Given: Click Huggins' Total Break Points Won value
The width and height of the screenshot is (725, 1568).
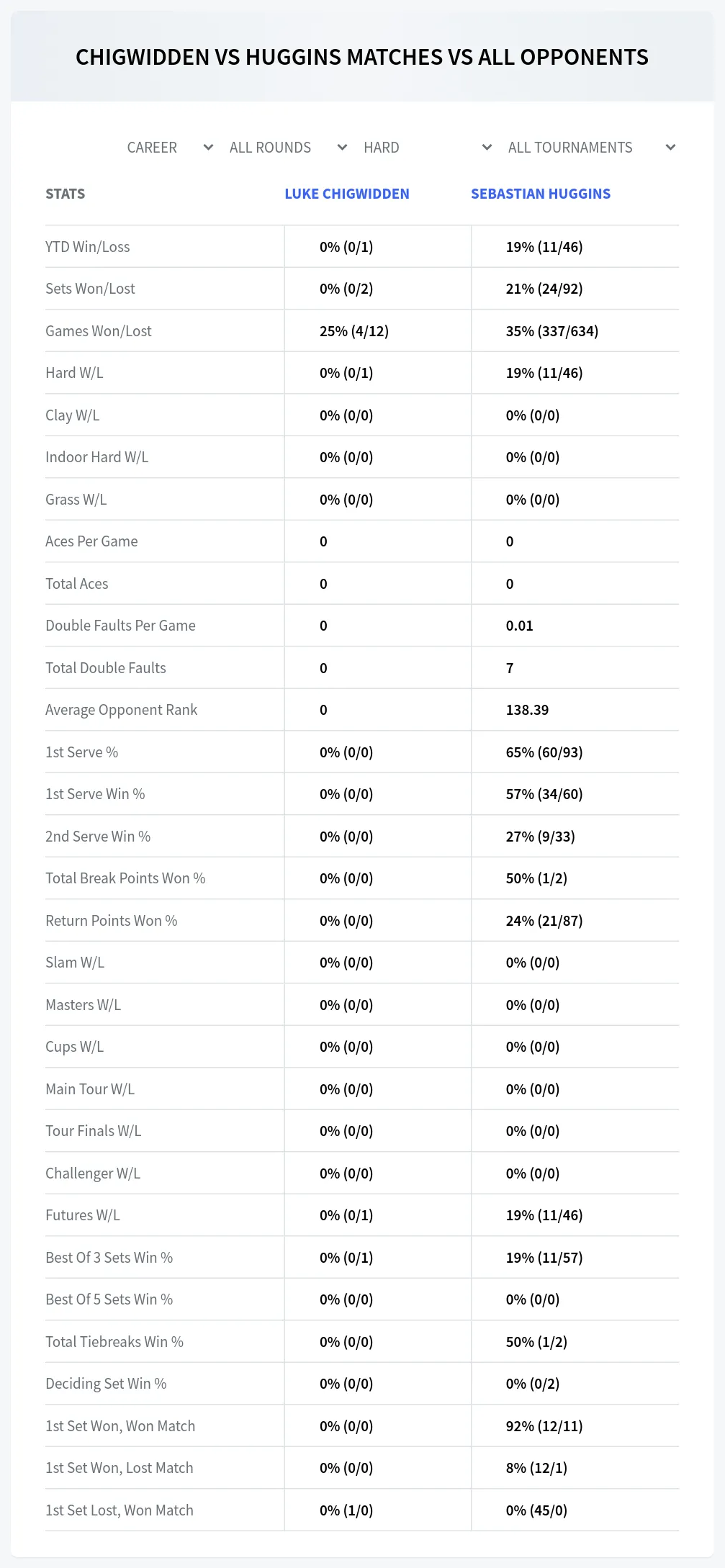Looking at the screenshot, I should (536, 878).
